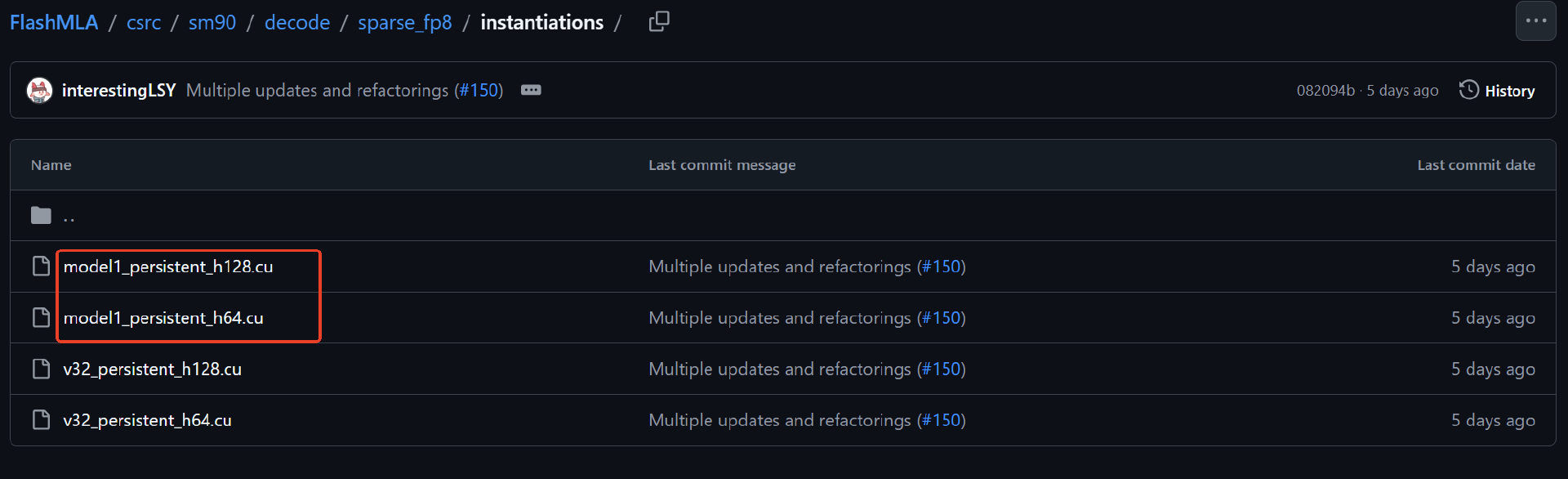Viewport: 1568px width, 479px height.
Task: Click the file icon beside model1_persistent_h128.cu
Action: [x=41, y=266]
